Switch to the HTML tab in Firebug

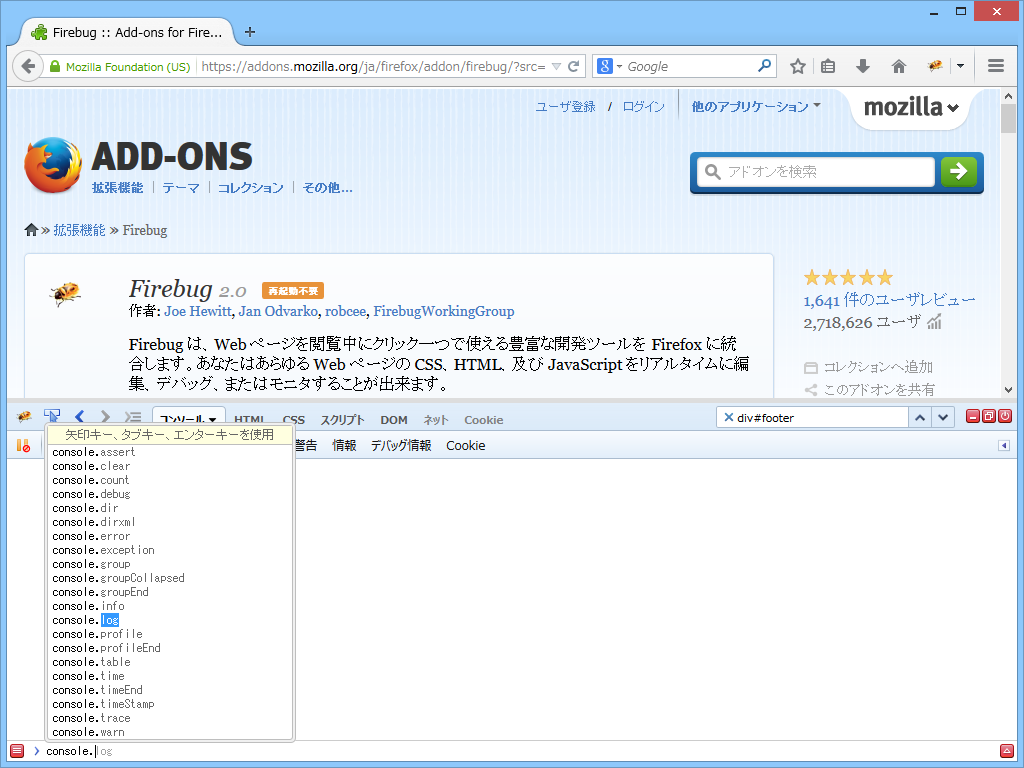(249, 420)
